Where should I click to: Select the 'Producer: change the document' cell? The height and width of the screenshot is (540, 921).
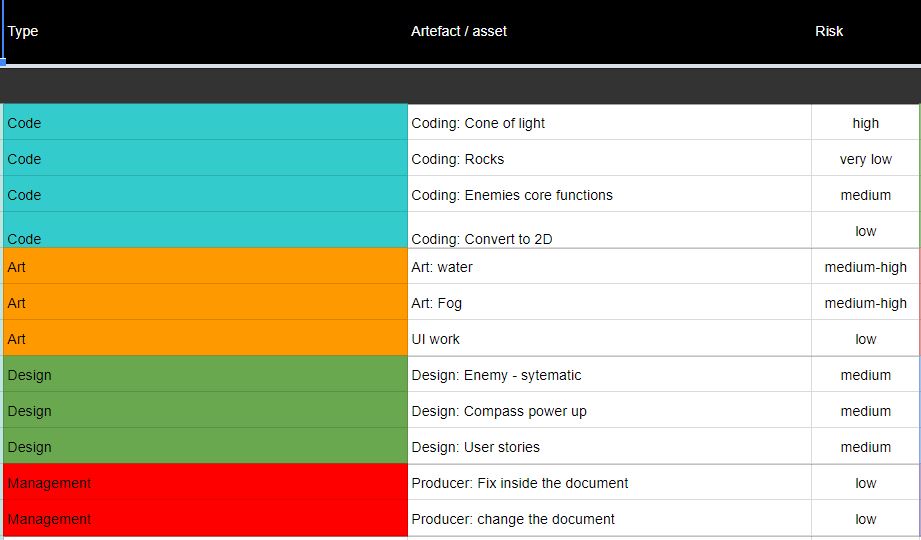pos(608,519)
